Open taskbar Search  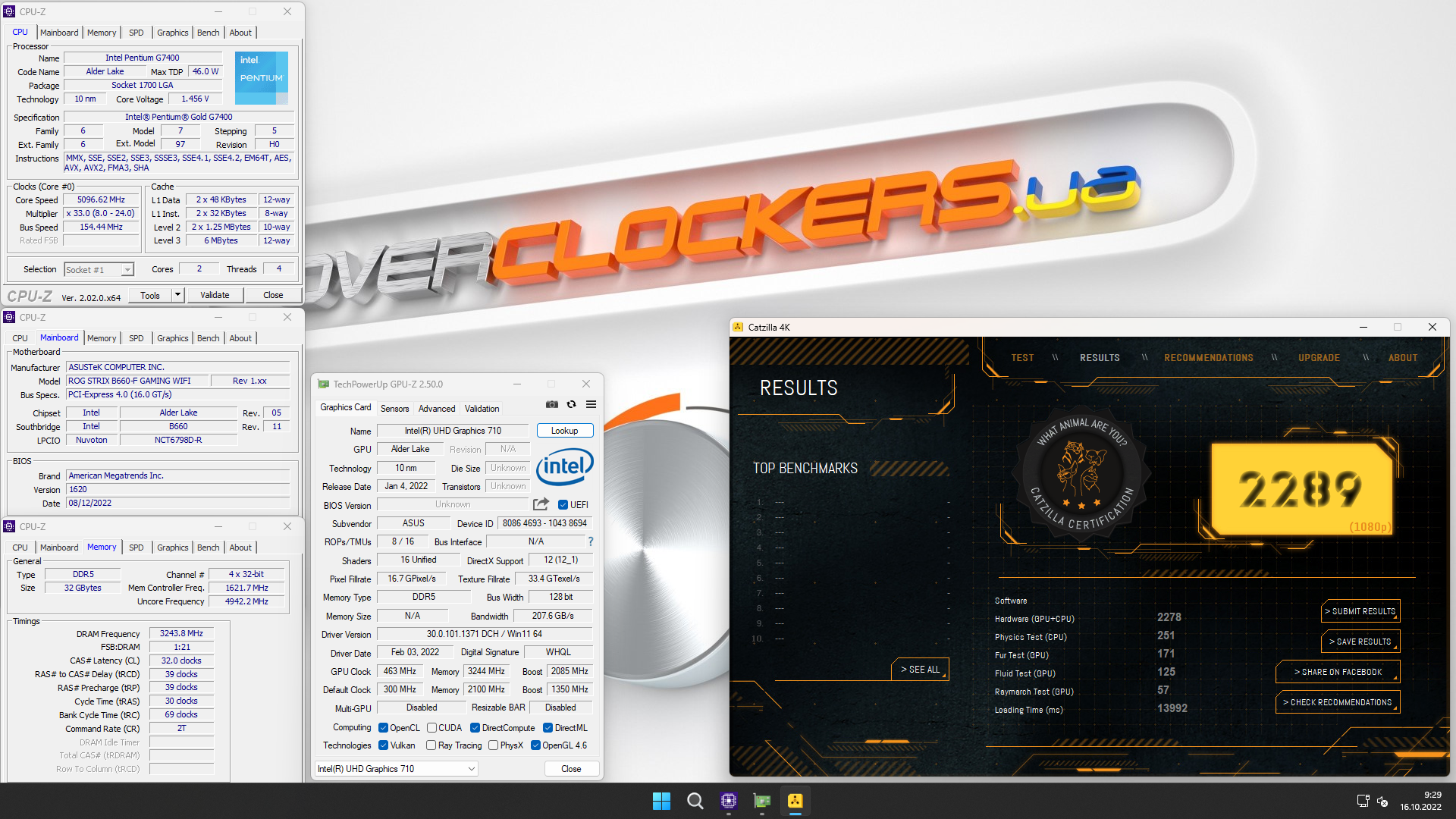pyautogui.click(x=695, y=801)
